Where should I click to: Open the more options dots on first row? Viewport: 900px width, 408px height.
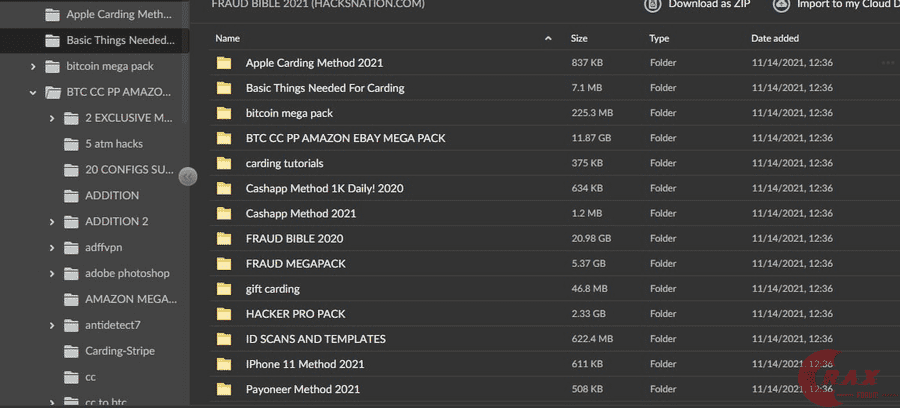pyautogui.click(x=888, y=63)
